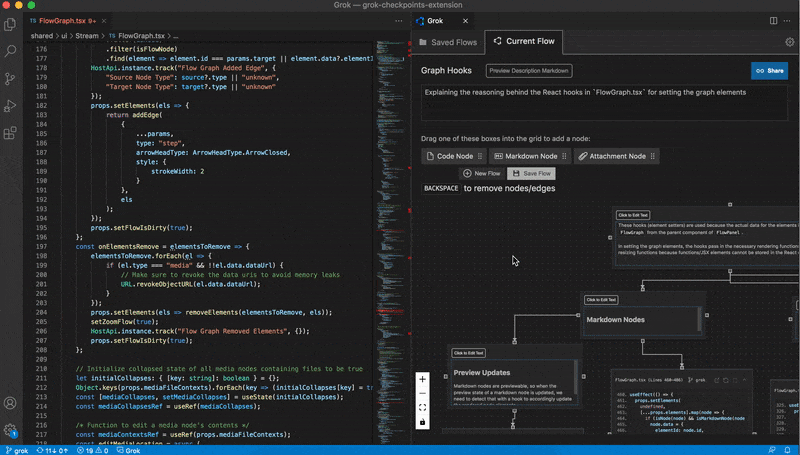The width and height of the screenshot is (800, 455).
Task: Click the 'ui' breadcrumb segment
Action: coord(64,36)
